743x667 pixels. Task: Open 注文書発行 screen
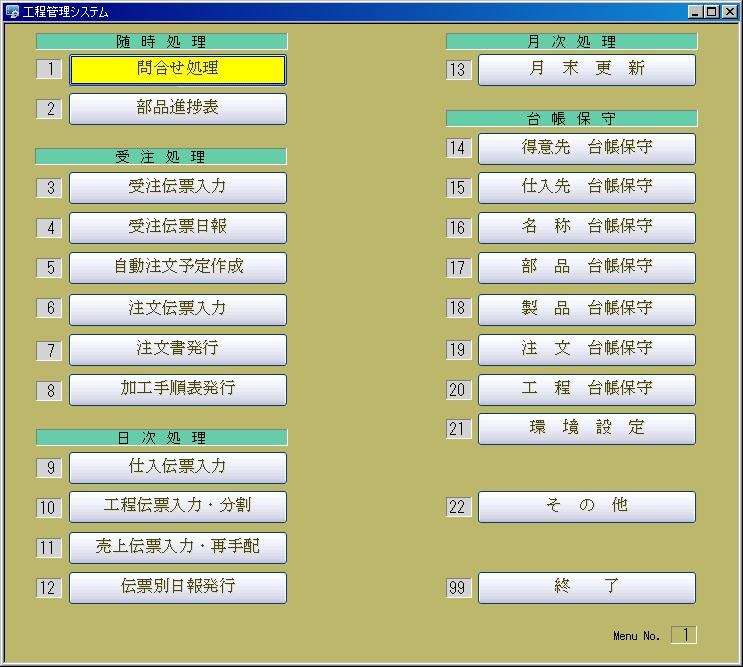177,350
